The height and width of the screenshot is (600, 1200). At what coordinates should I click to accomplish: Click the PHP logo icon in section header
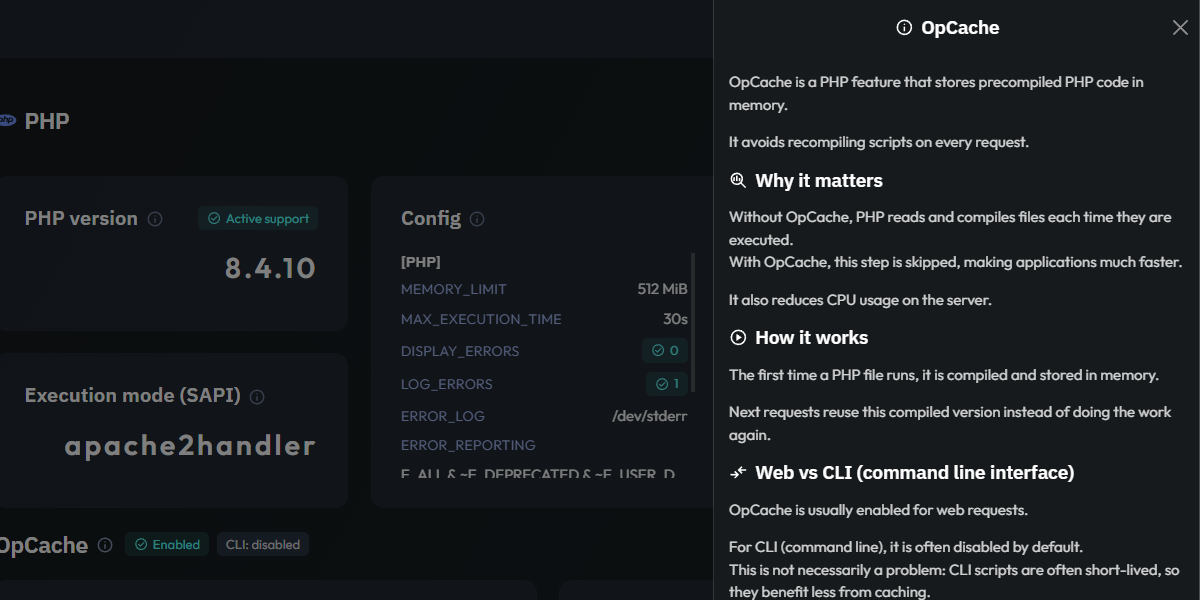(7, 121)
